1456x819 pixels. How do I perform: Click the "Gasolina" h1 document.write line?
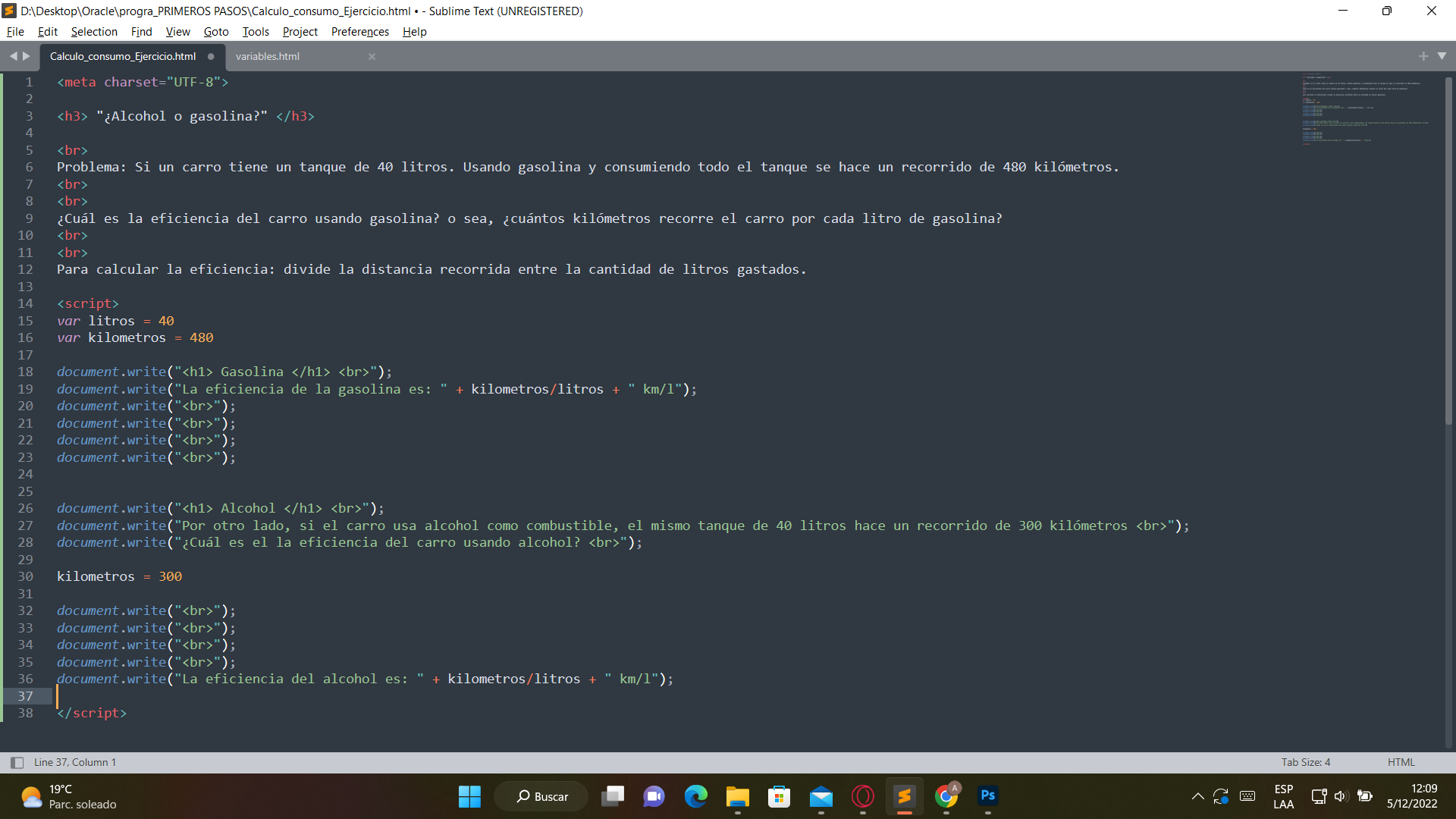point(224,372)
